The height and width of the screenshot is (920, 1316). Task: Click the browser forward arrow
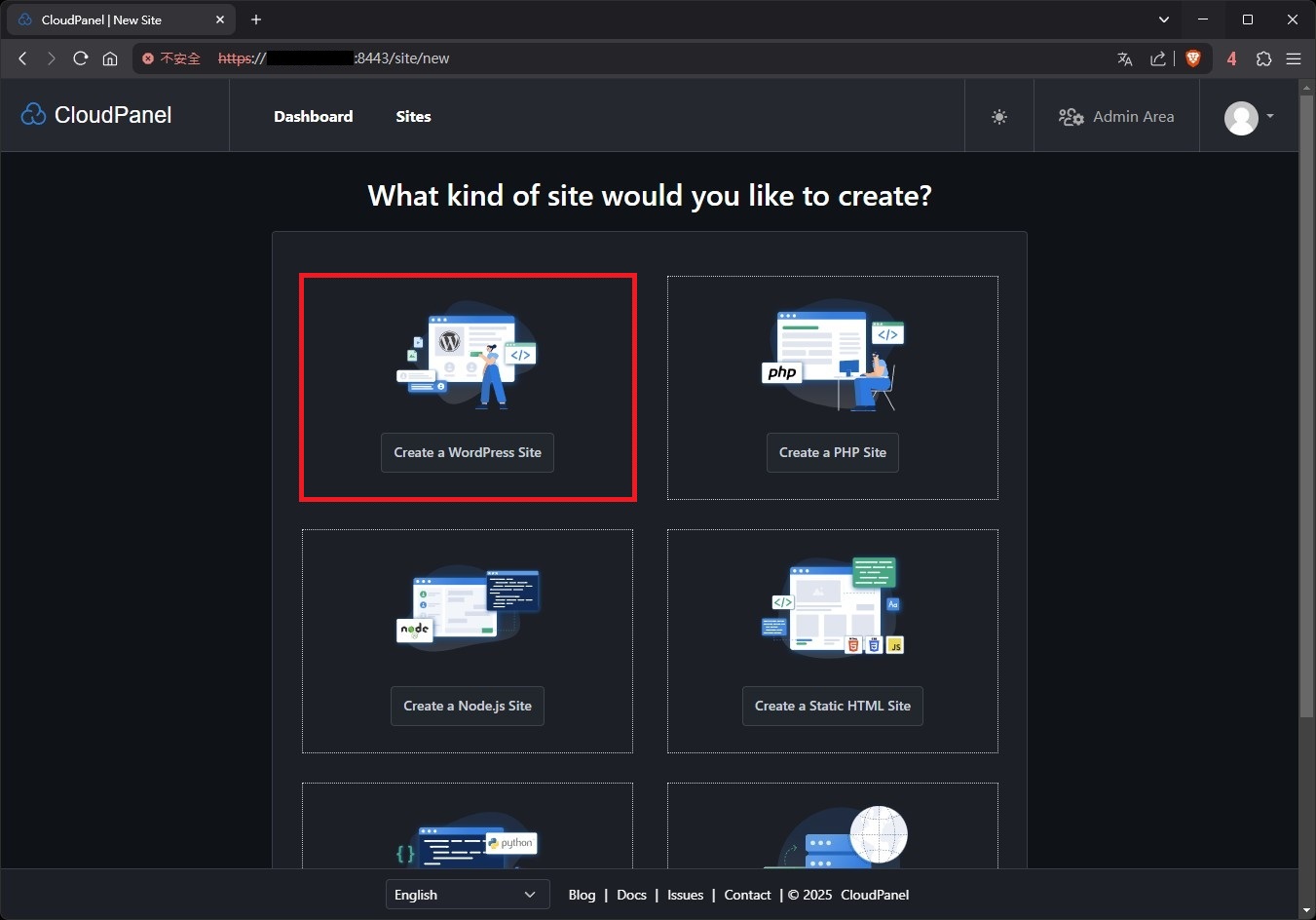(x=52, y=58)
